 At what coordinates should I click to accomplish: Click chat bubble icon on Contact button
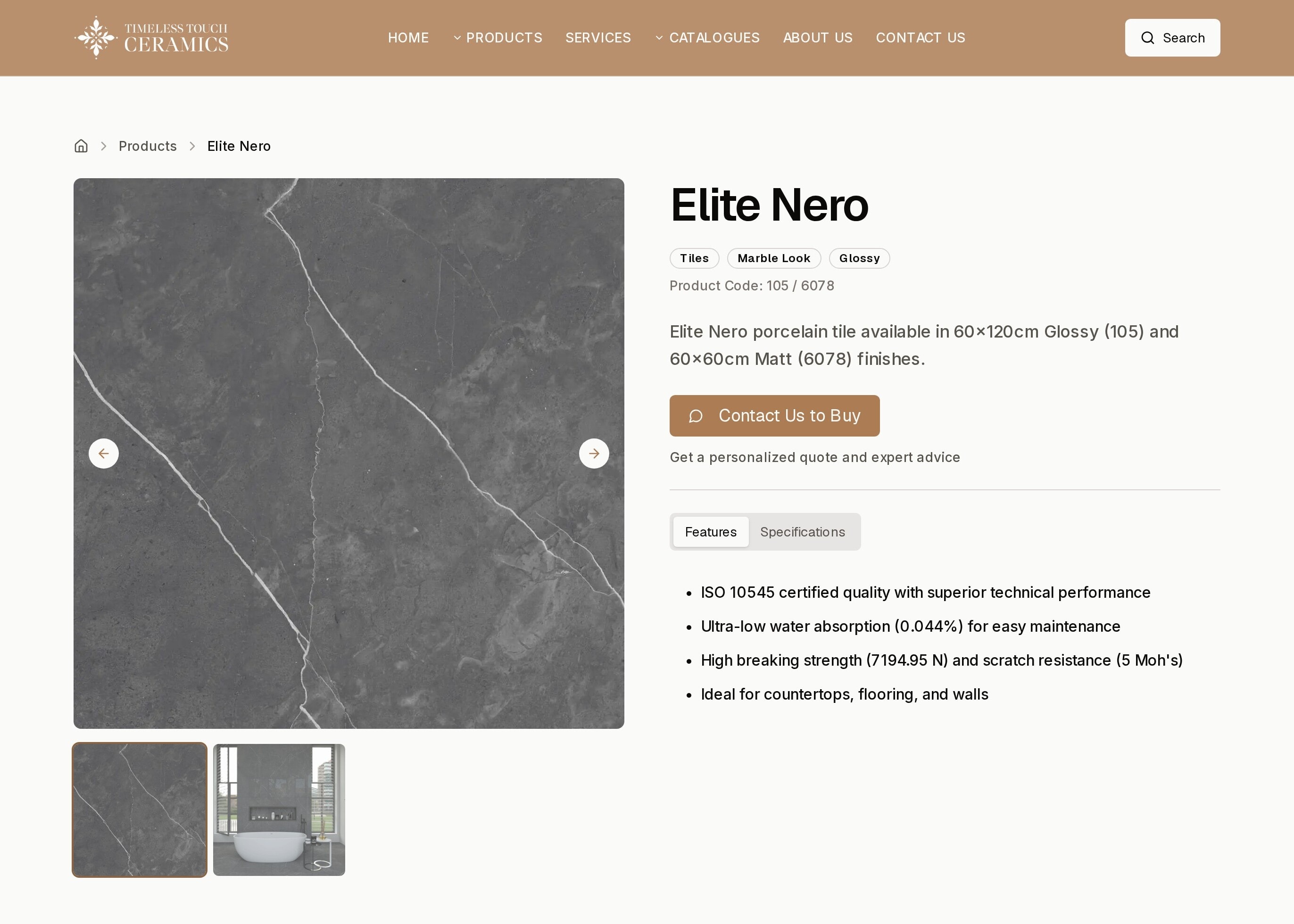pyautogui.click(x=696, y=416)
